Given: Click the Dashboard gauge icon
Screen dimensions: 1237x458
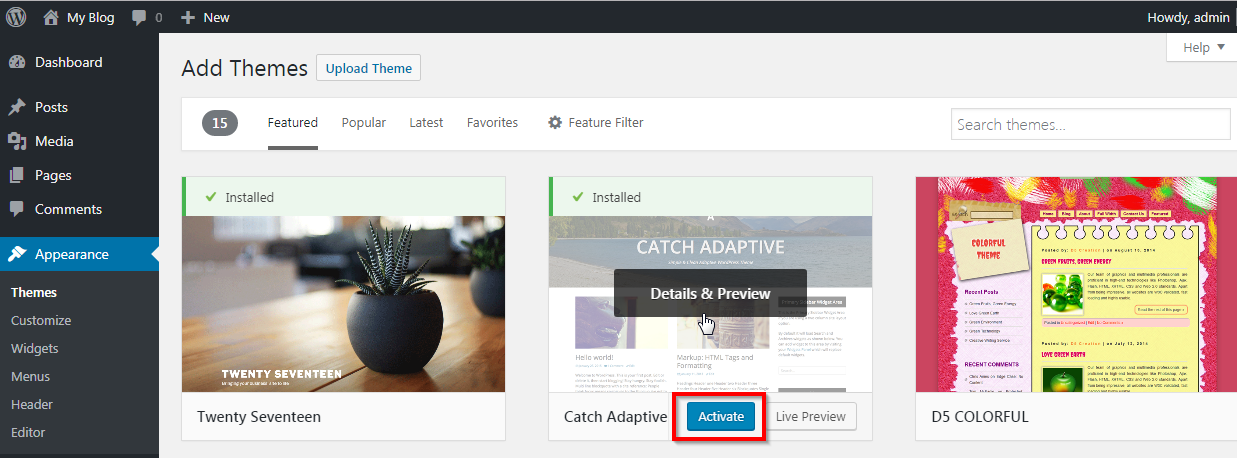Looking at the screenshot, I should [17, 62].
